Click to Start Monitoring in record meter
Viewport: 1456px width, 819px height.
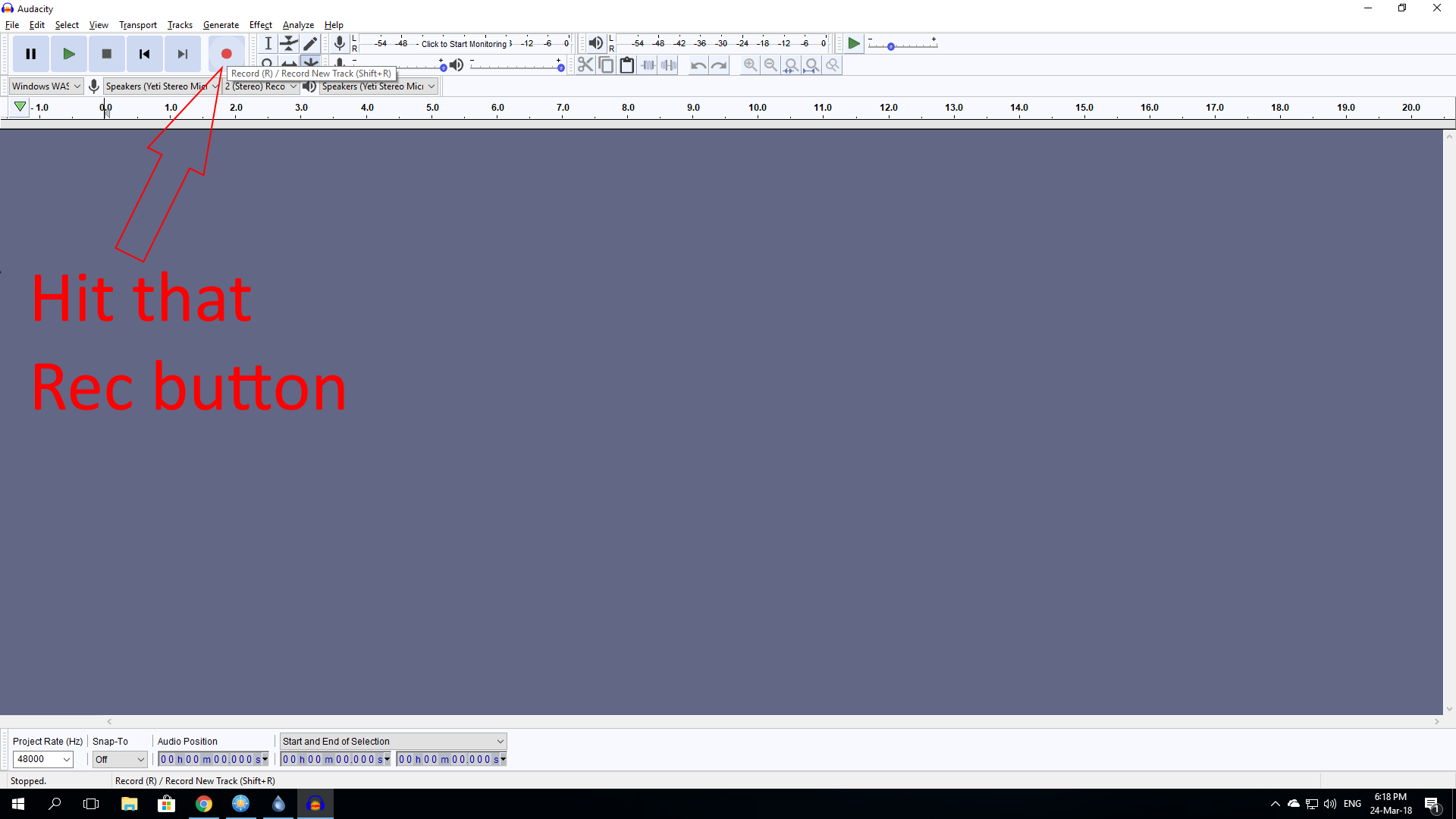click(466, 44)
